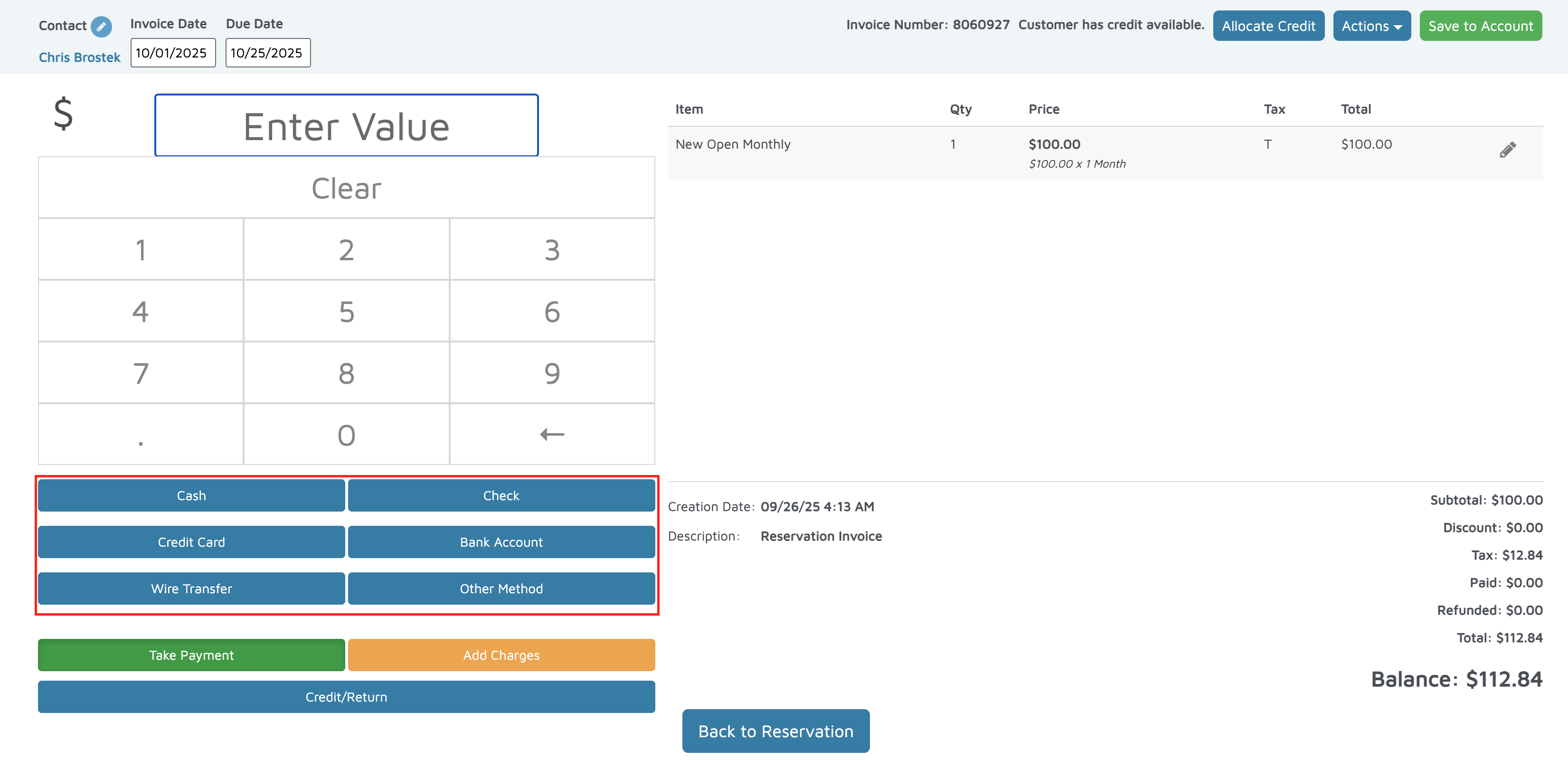Open Chris Brostek contact link
This screenshot has width=1568, height=760.
click(x=80, y=57)
